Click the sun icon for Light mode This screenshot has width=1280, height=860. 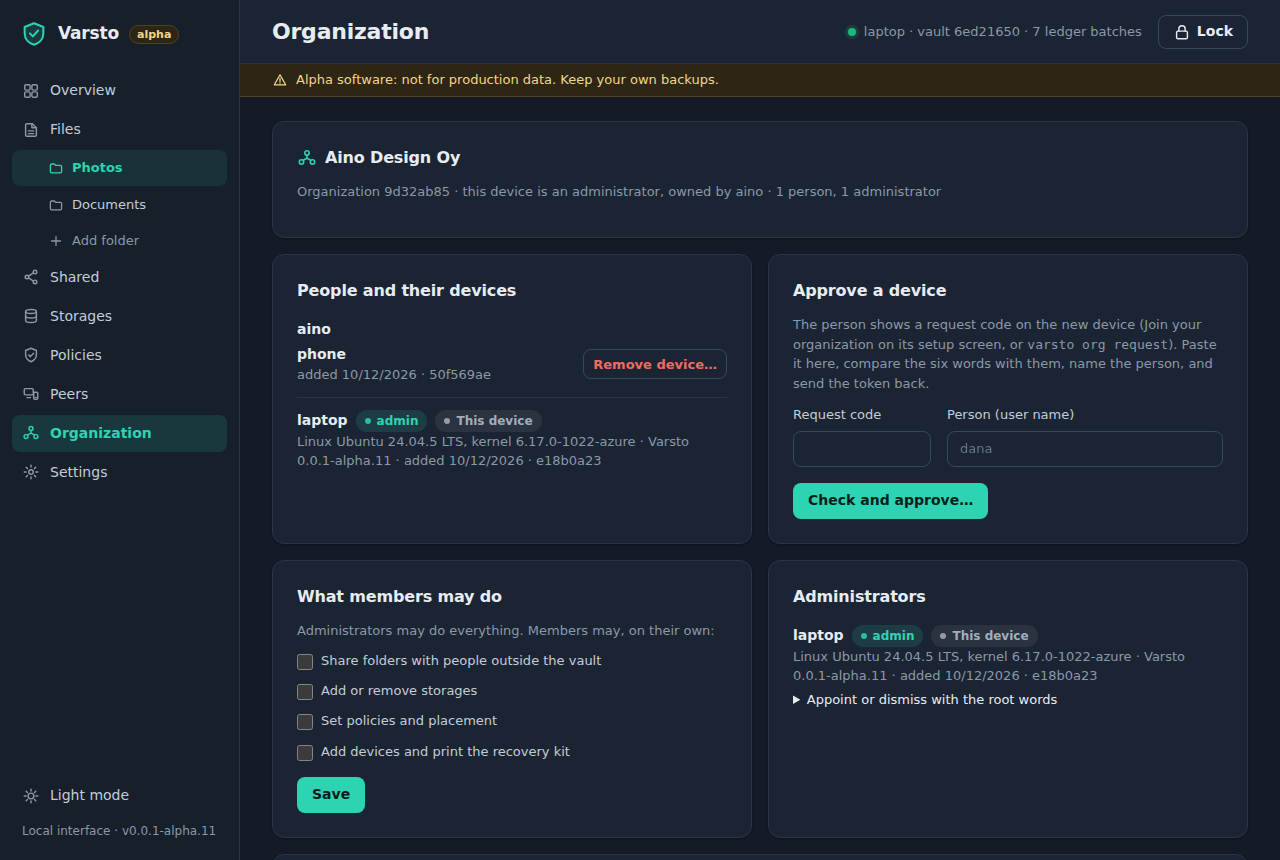pyautogui.click(x=31, y=796)
